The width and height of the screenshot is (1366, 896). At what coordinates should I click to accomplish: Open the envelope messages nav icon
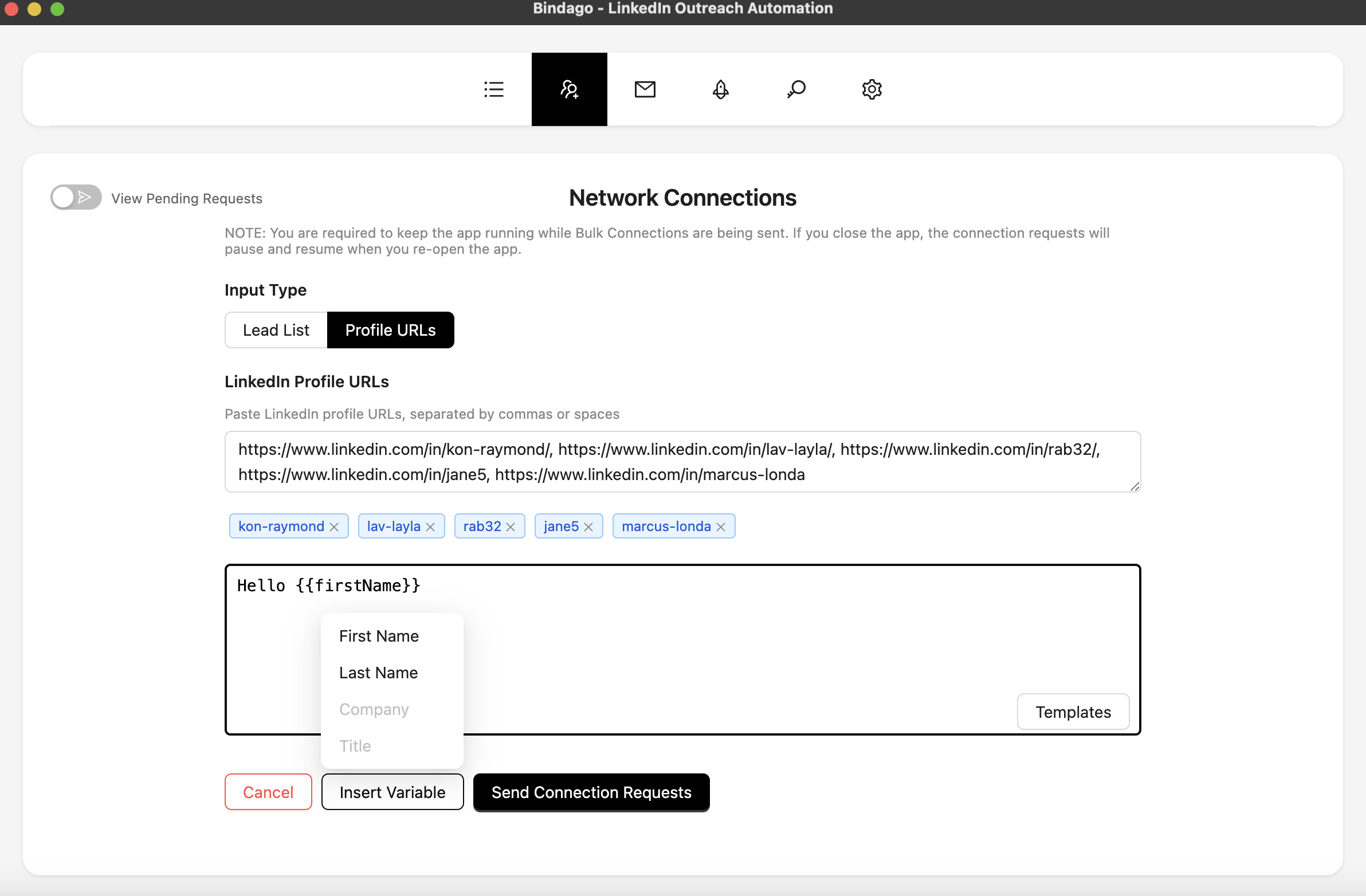pos(645,89)
